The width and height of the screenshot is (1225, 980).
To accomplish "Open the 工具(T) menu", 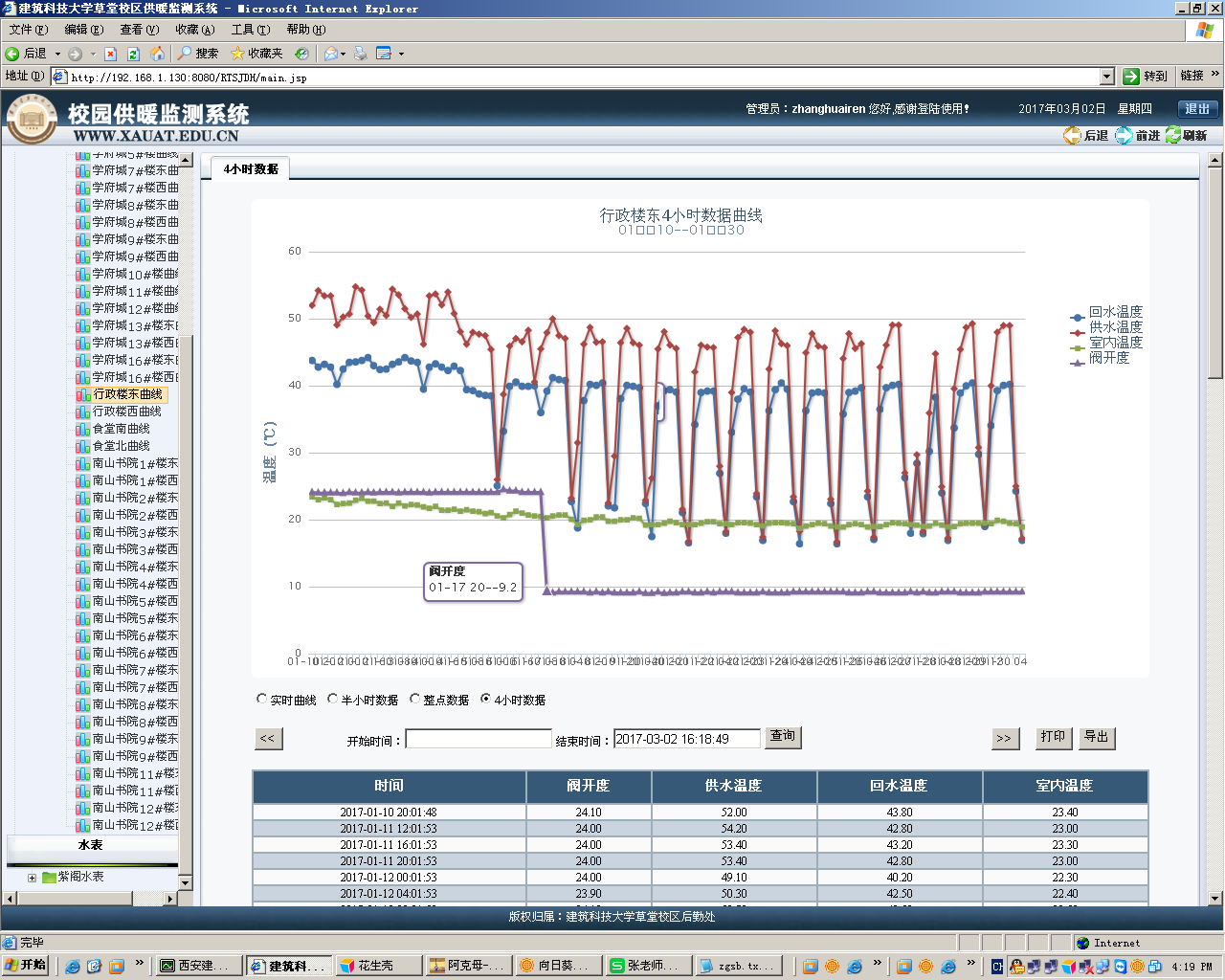I will (x=250, y=30).
